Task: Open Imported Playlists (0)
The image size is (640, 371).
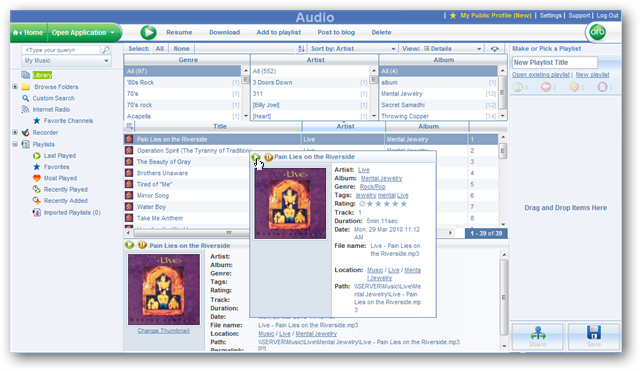Action: click(x=72, y=213)
